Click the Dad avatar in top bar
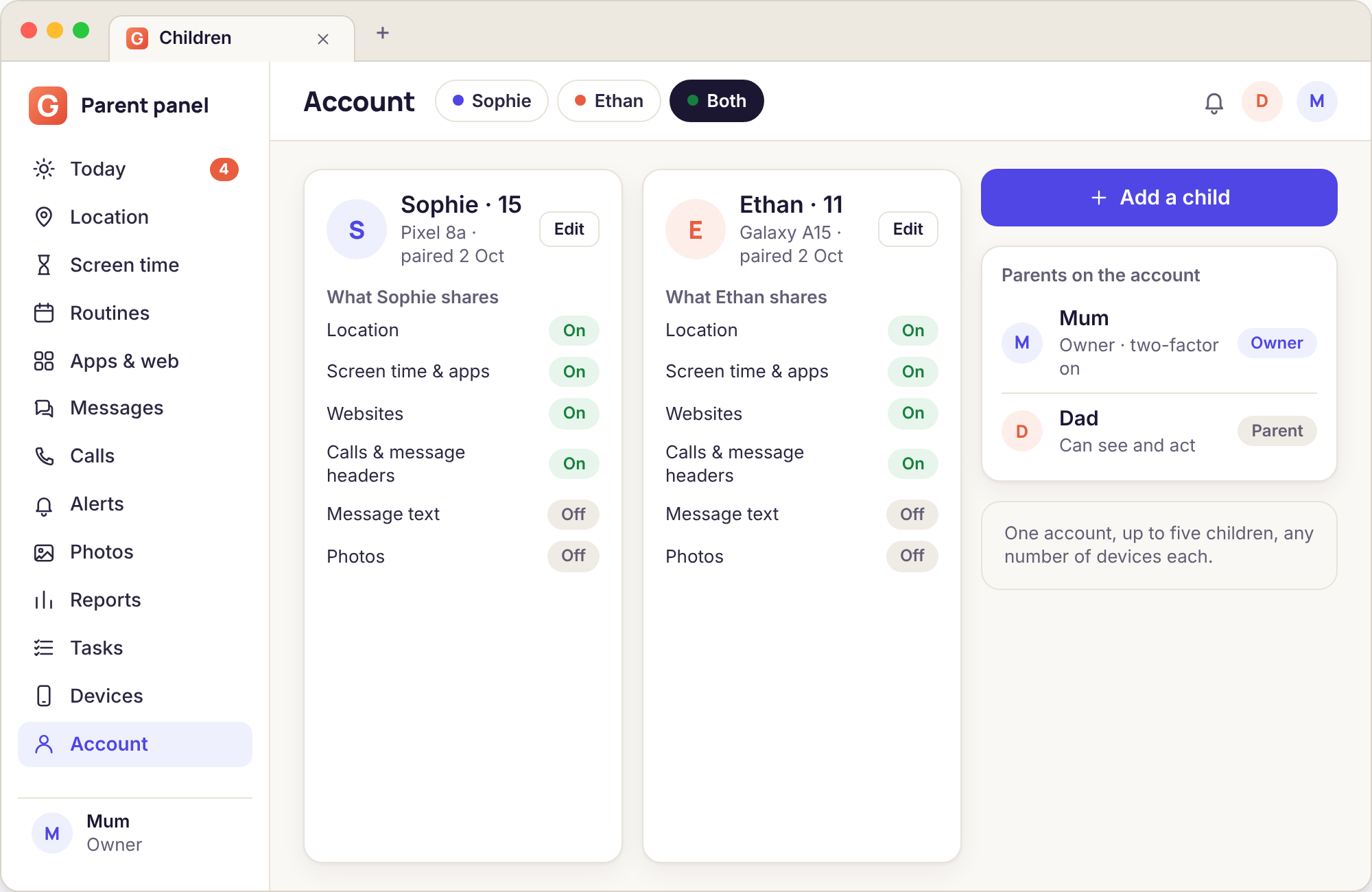The width and height of the screenshot is (1372, 892). (1262, 102)
